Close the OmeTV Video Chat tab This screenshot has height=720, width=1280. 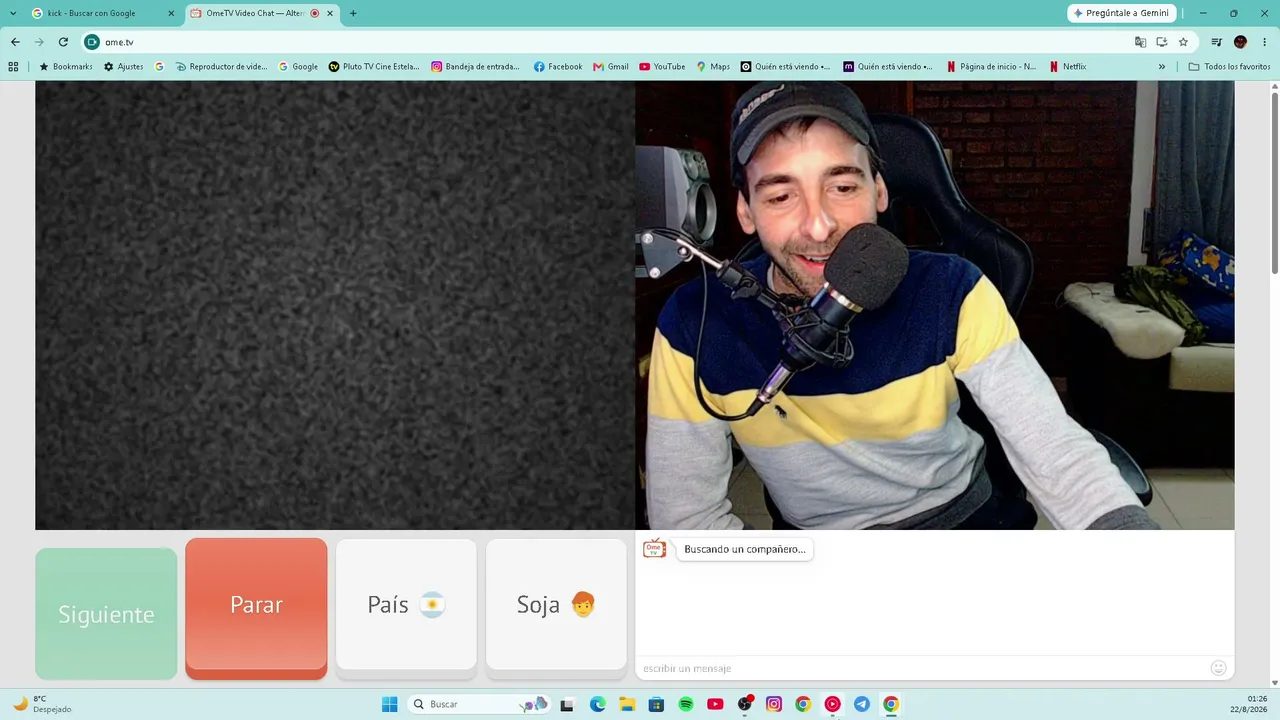(330, 13)
